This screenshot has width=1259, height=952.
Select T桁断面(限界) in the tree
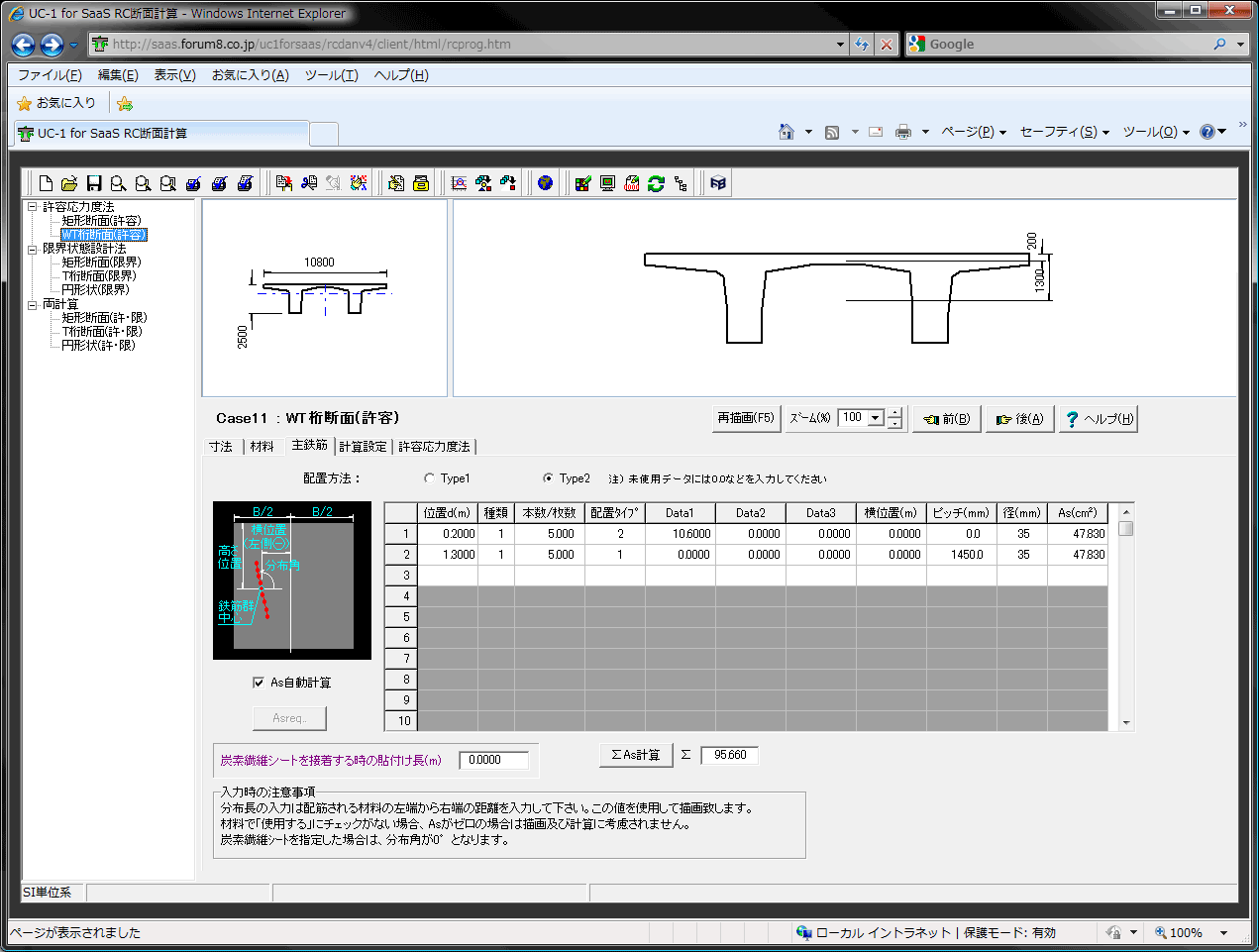[99, 276]
